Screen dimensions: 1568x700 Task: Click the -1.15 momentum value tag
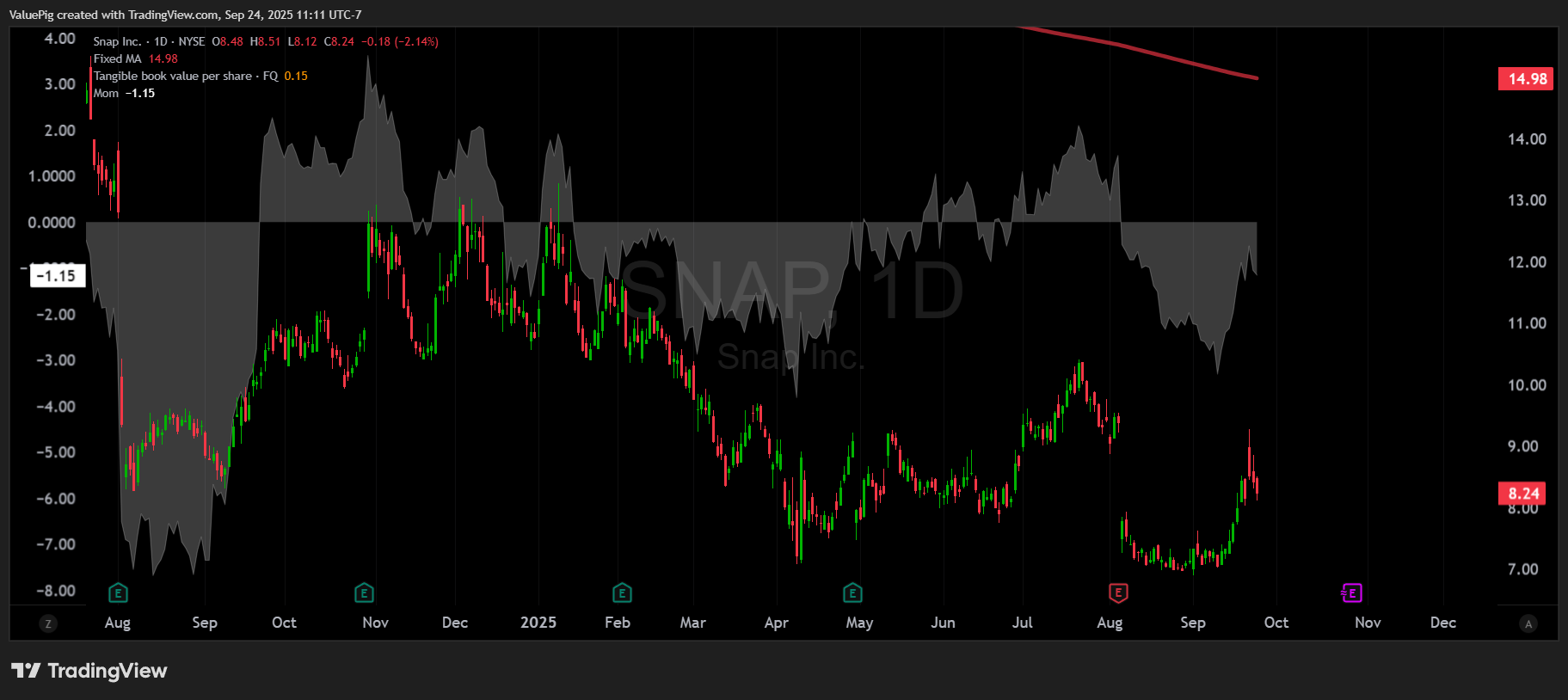[58, 276]
